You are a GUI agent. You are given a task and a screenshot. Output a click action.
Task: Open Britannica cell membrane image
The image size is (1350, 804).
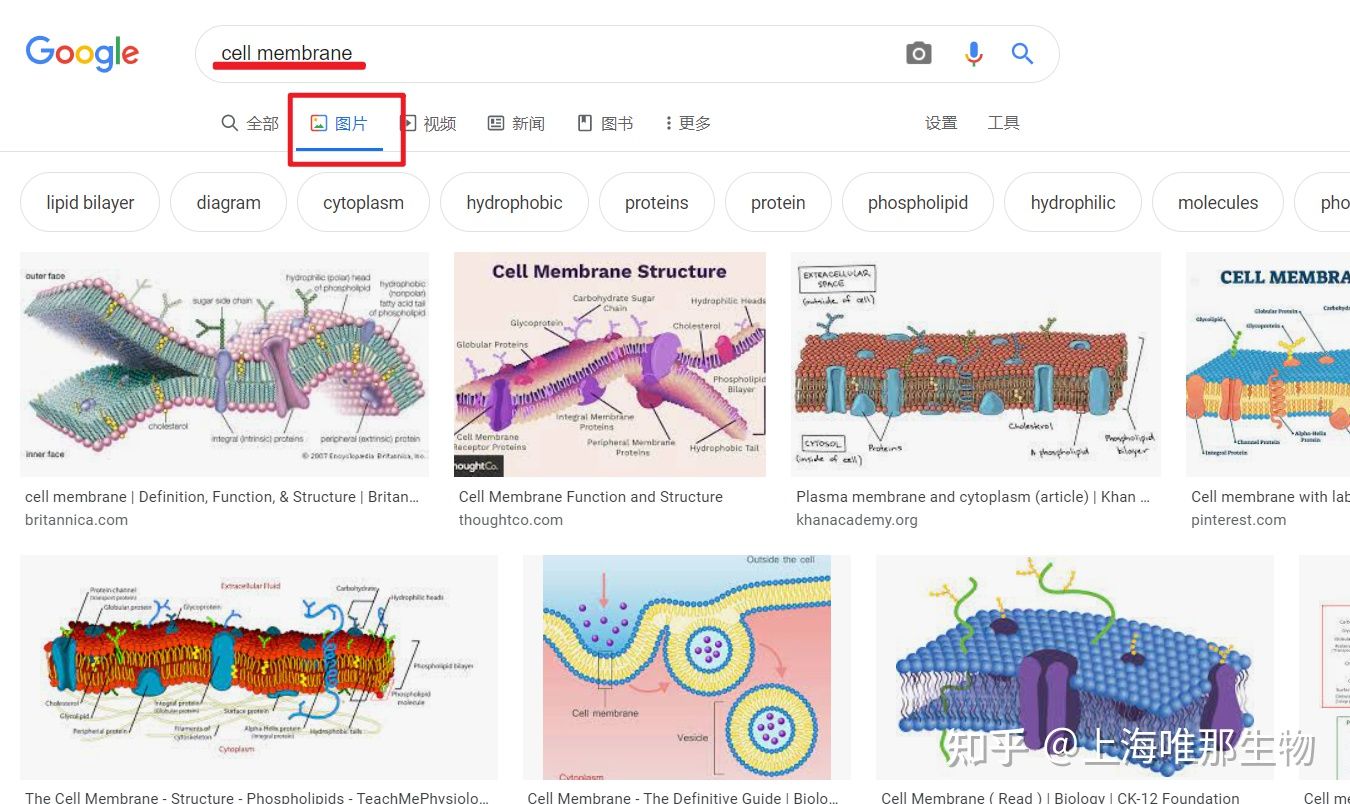pyautogui.click(x=225, y=364)
